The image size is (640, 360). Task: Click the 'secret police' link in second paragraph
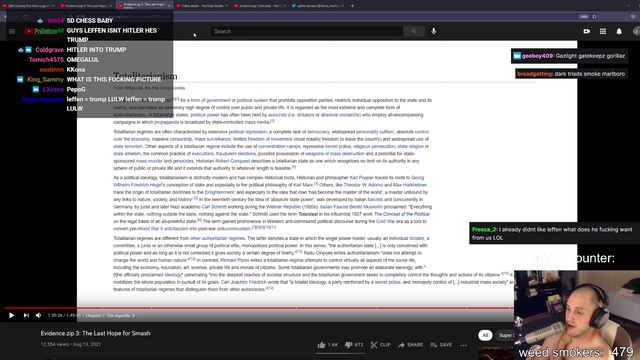coord(338,146)
